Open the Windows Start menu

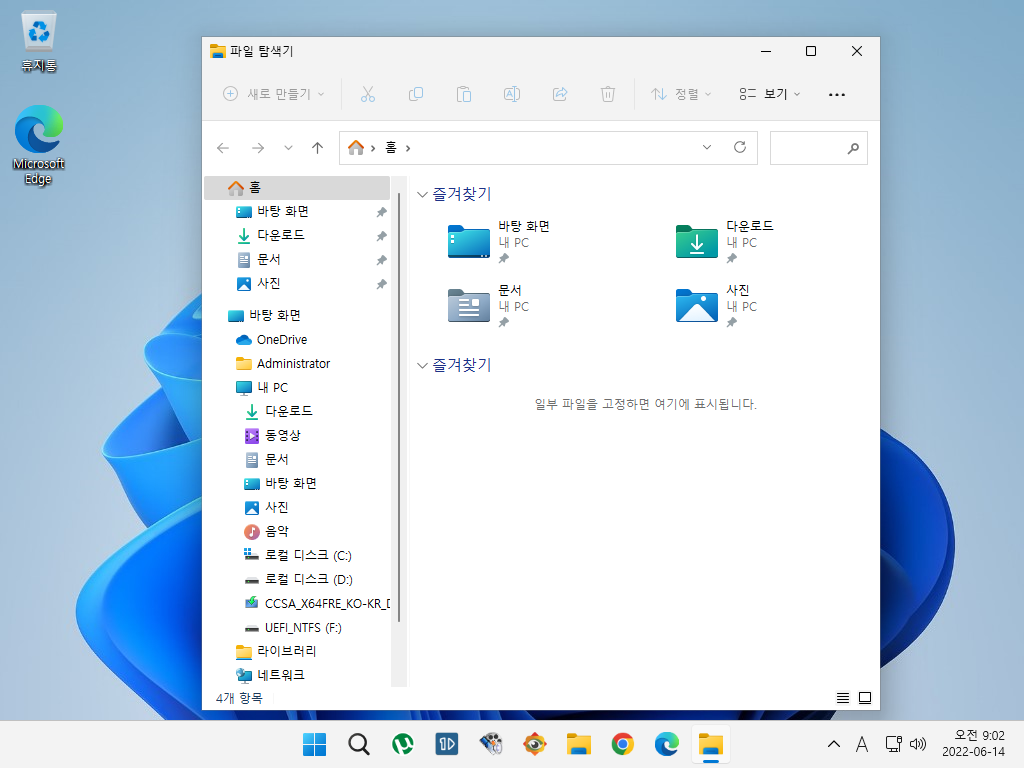314,744
